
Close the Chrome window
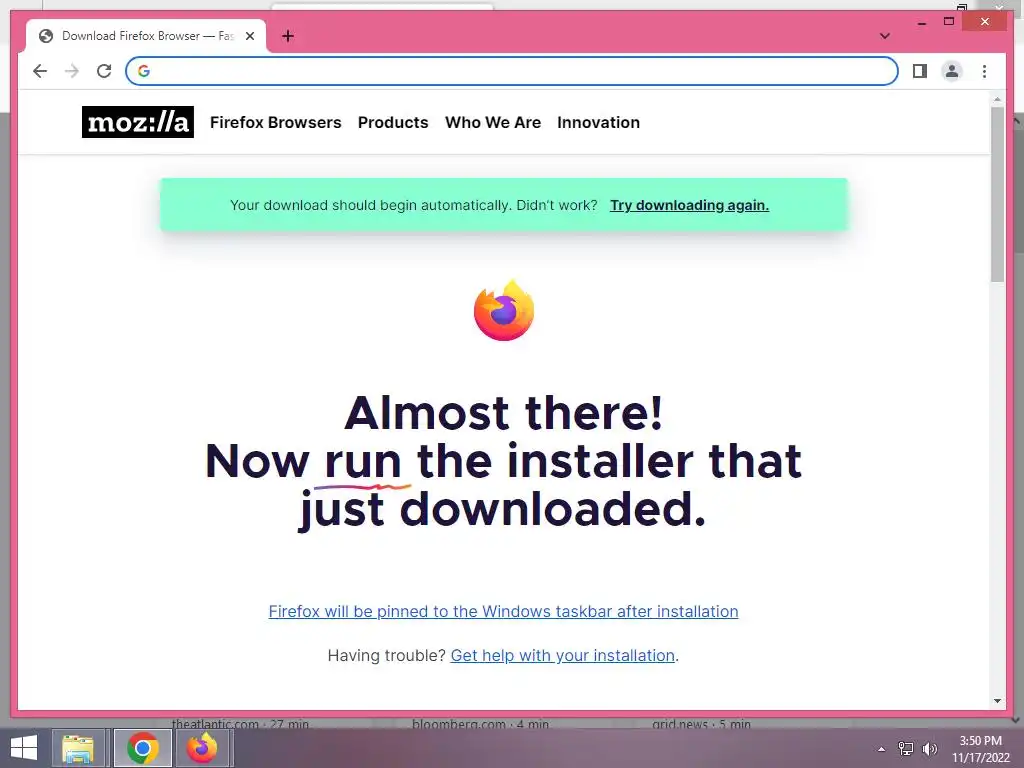click(985, 22)
